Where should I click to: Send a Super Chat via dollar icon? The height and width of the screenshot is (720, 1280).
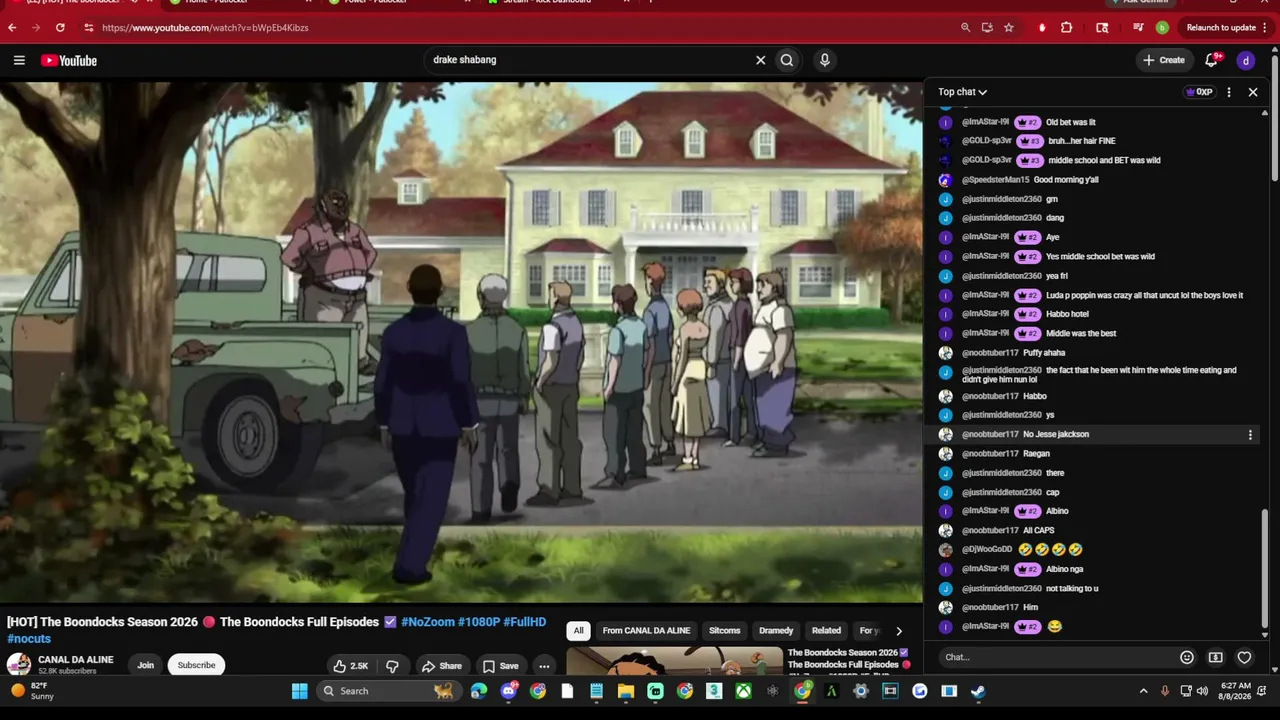click(x=1215, y=657)
